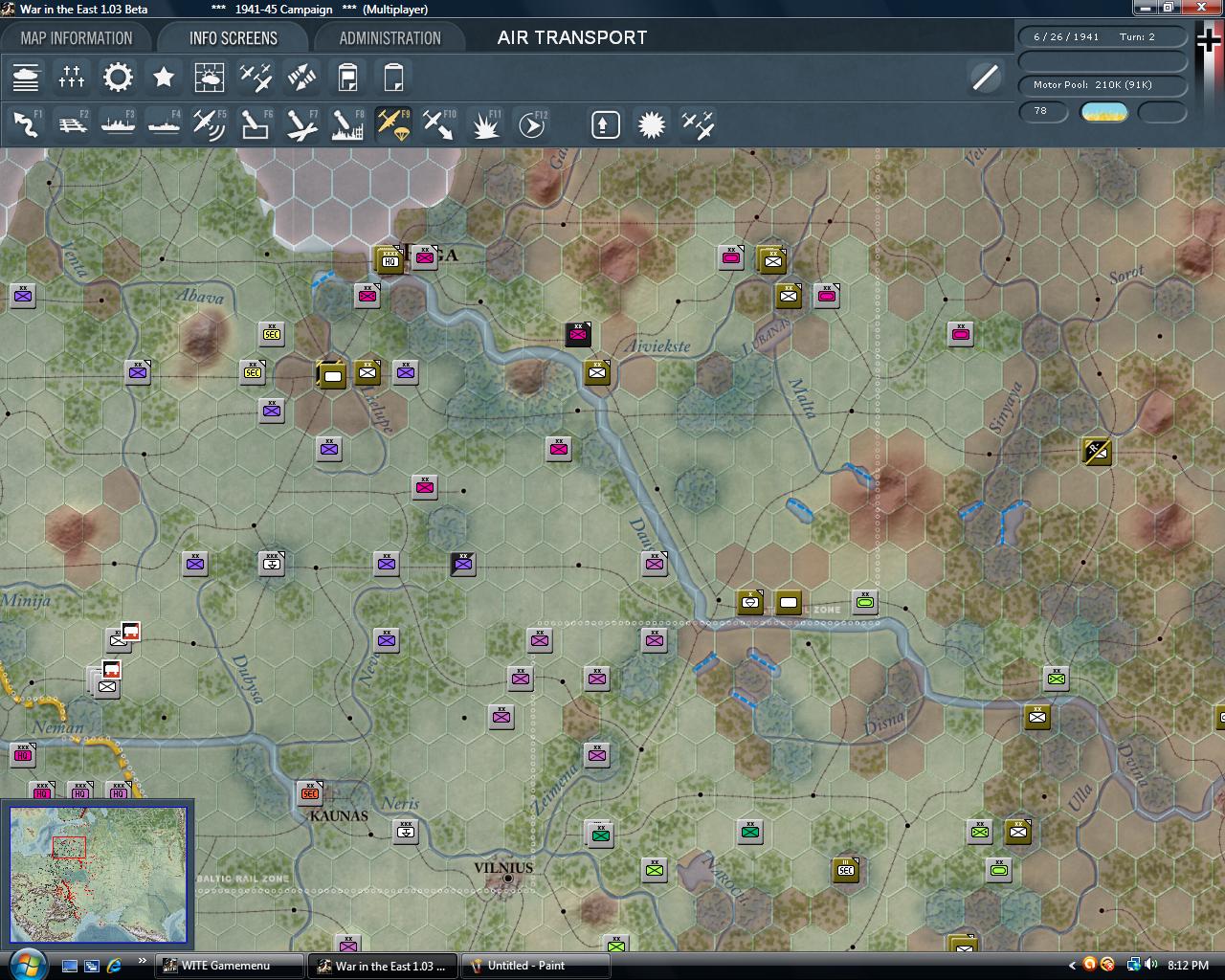Click the 6/26/1941 Turn 2 display
The width and height of the screenshot is (1225, 980).
coord(1102,35)
